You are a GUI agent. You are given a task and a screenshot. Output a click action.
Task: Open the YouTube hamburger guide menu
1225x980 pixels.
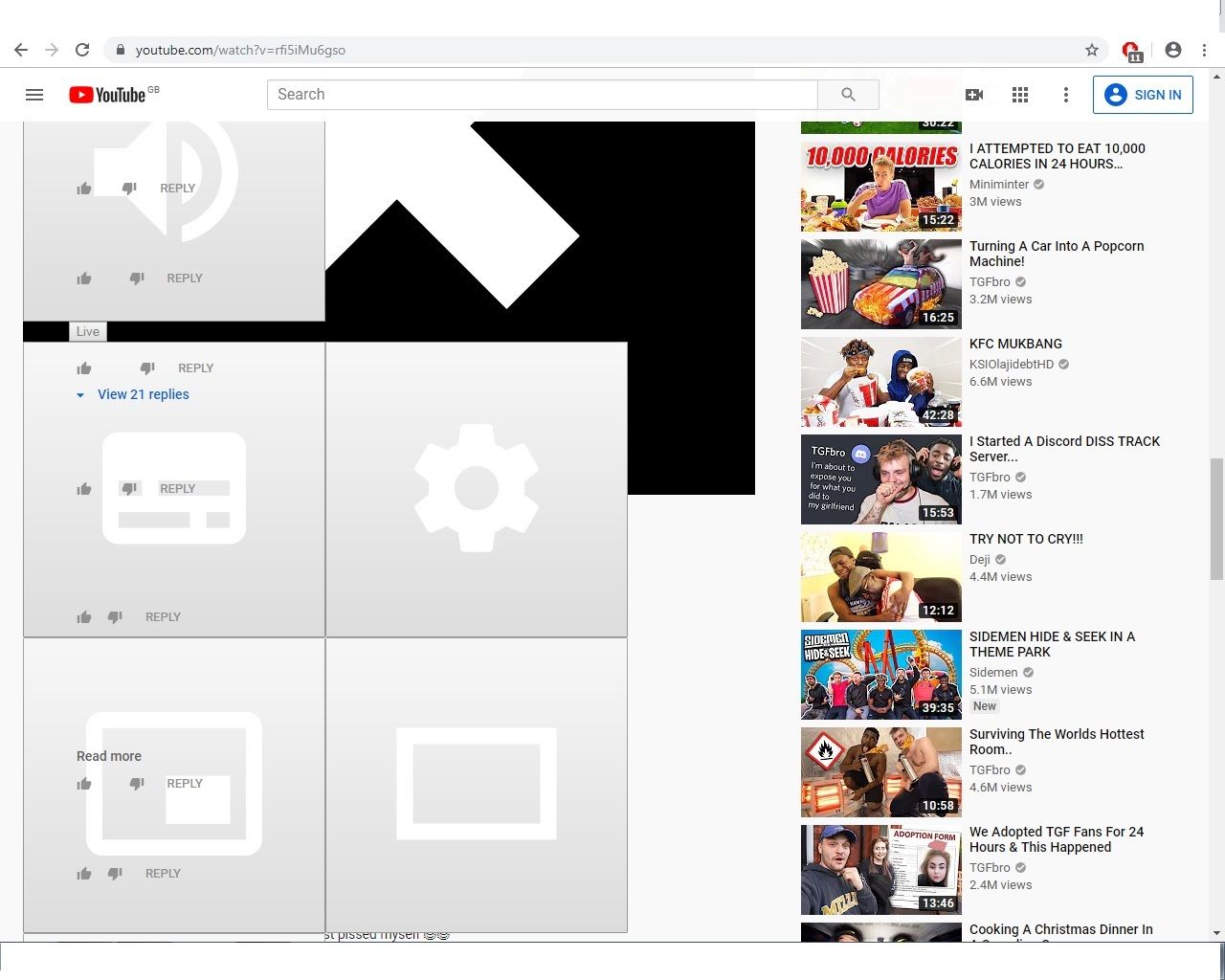coord(34,95)
